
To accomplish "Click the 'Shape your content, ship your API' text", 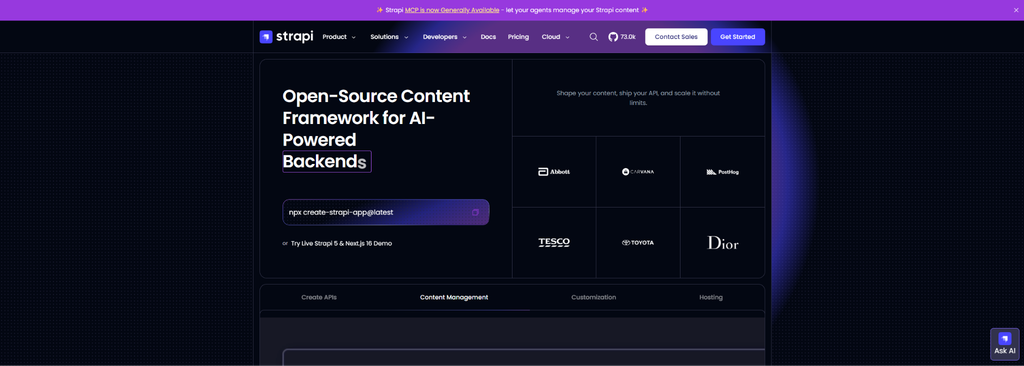I will pyautogui.click(x=638, y=98).
